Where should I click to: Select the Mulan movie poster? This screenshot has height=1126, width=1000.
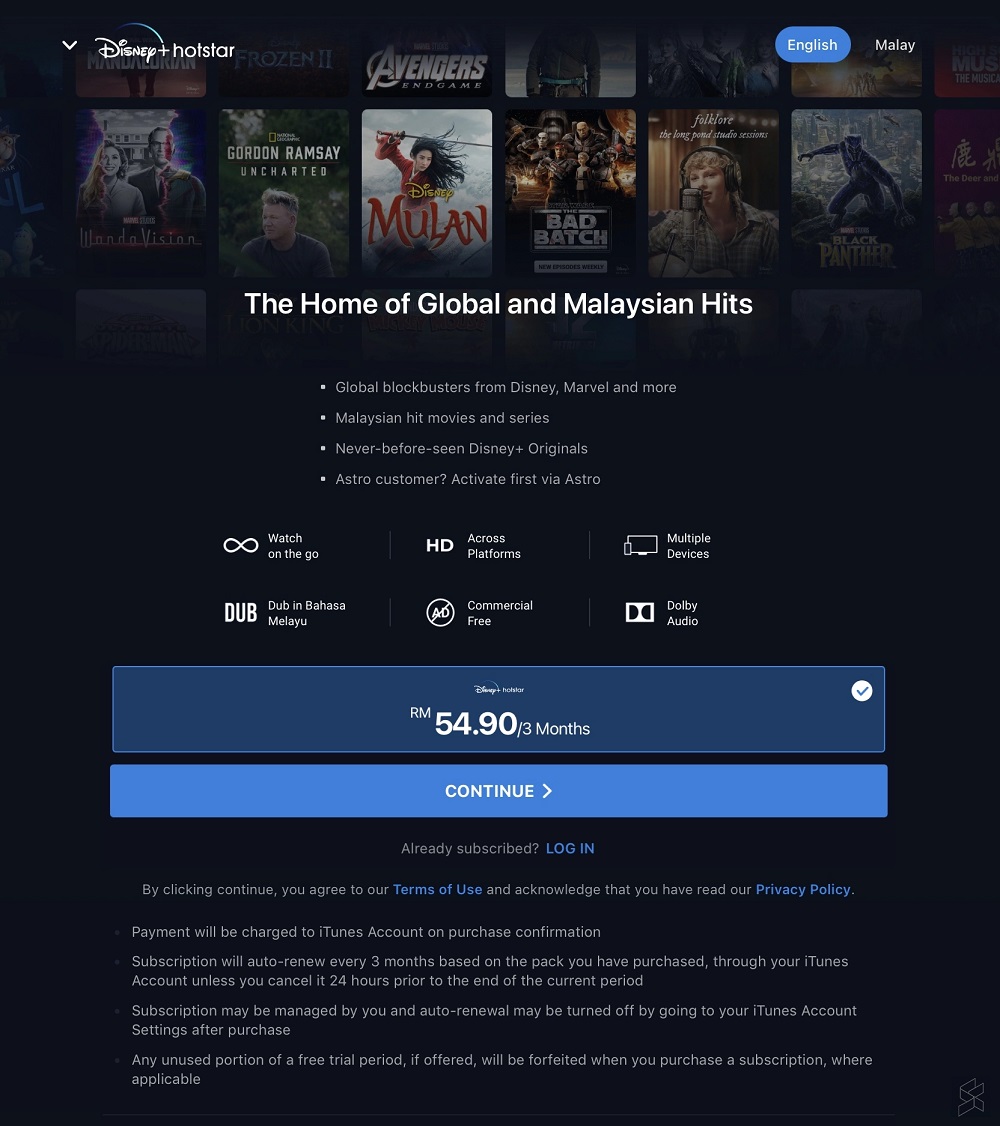click(x=427, y=192)
